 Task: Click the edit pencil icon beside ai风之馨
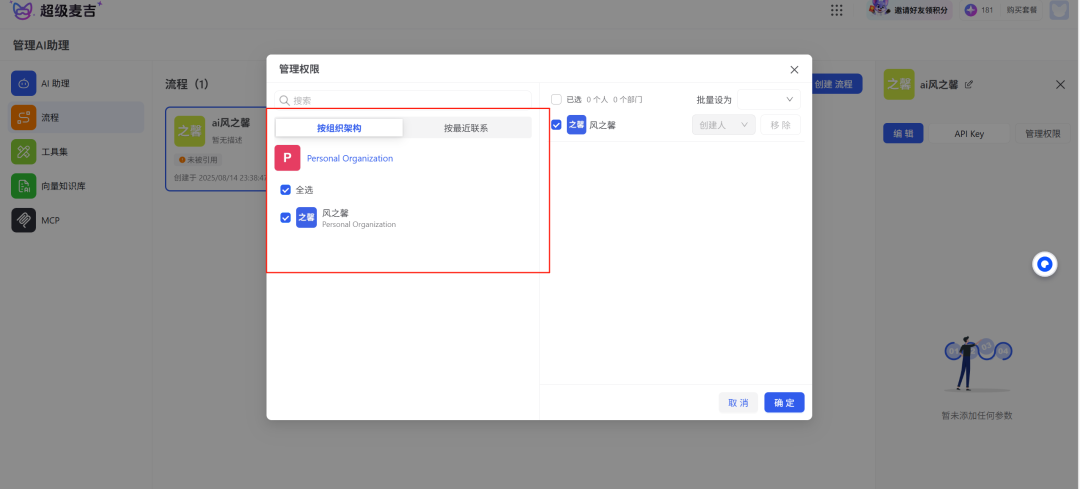[968, 85]
